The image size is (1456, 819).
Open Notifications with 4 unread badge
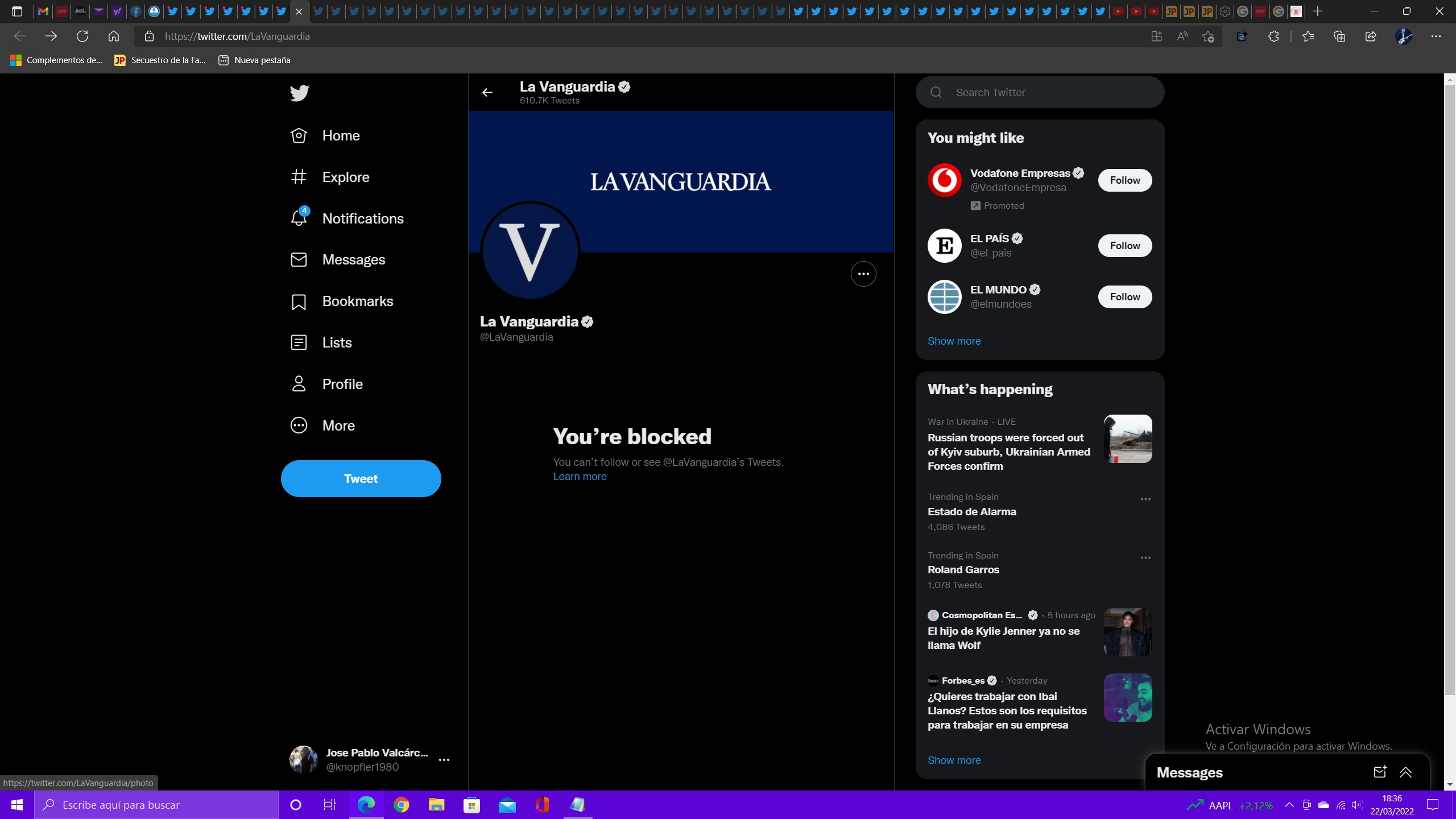[347, 218]
